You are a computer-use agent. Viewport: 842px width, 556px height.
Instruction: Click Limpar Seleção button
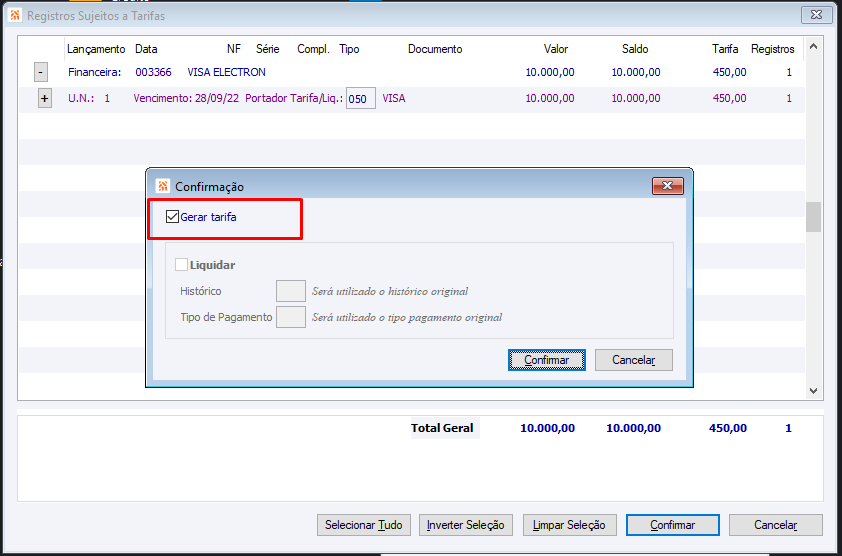point(569,525)
